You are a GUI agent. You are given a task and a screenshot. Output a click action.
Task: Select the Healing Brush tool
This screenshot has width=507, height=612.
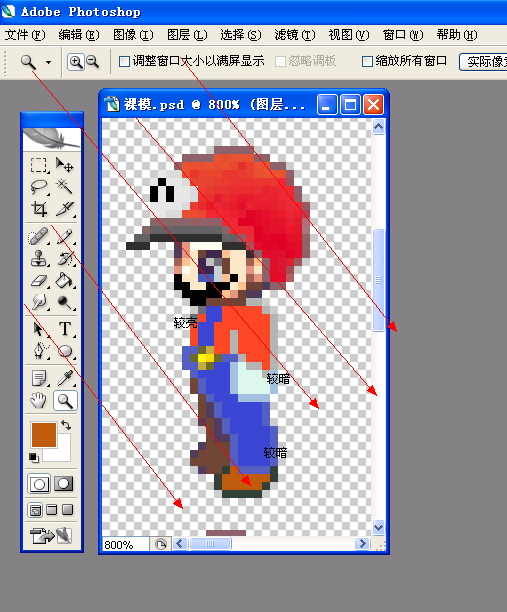39,237
